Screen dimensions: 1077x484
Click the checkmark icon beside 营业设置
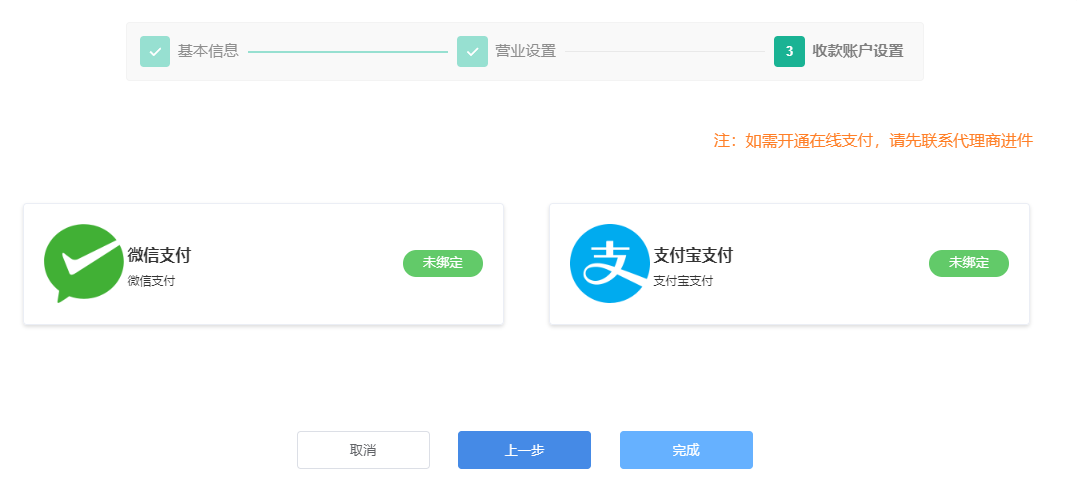(x=472, y=51)
